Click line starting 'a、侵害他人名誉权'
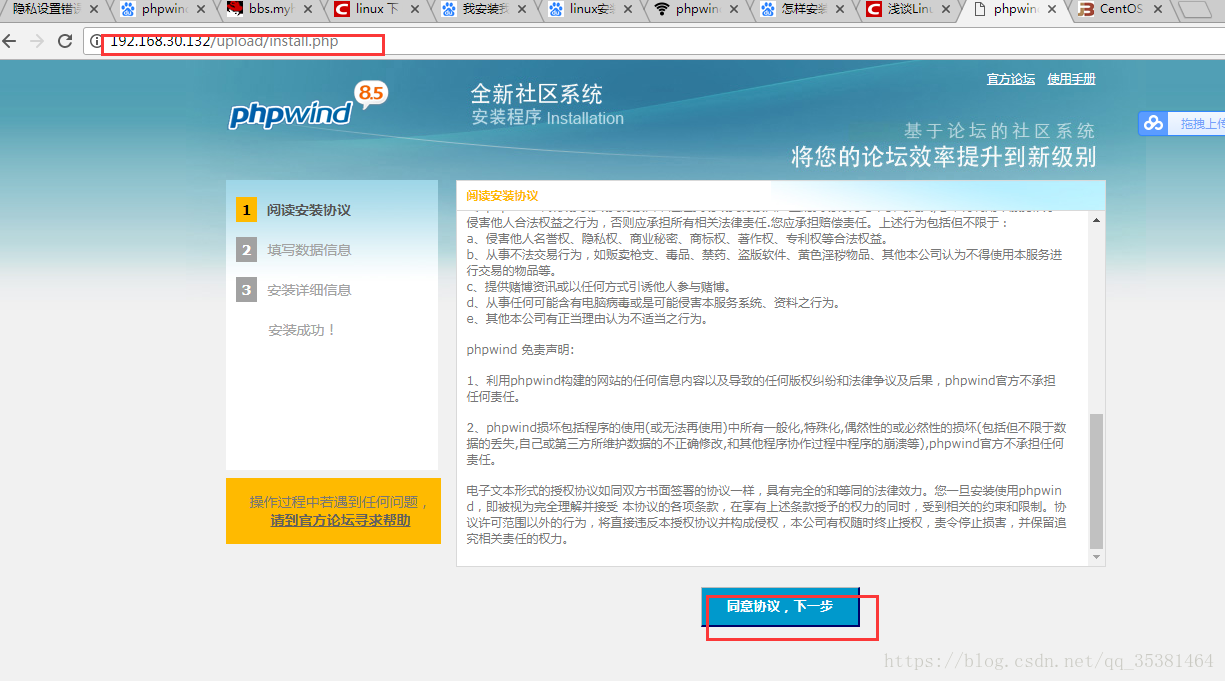 pos(677,239)
